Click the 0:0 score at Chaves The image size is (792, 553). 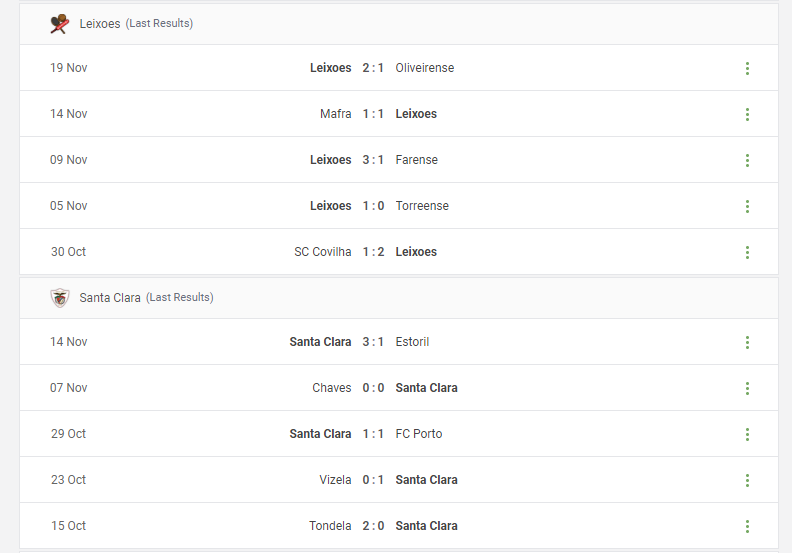(373, 388)
